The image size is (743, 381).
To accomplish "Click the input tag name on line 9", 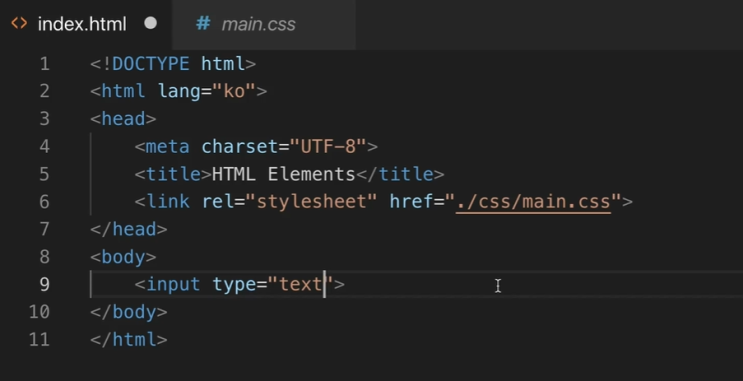I will click(173, 284).
